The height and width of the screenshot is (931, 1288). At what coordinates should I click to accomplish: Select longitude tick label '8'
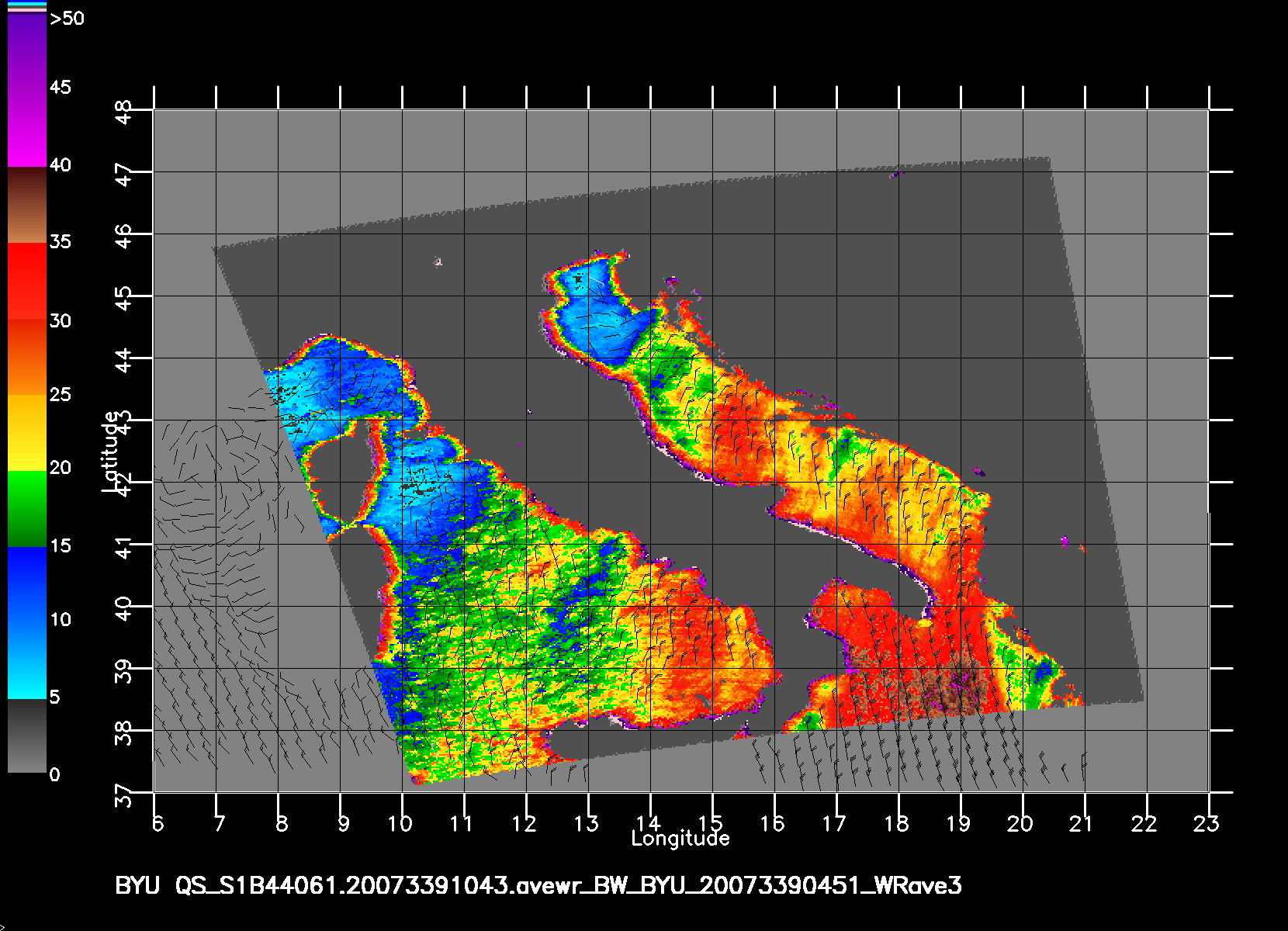tap(282, 823)
